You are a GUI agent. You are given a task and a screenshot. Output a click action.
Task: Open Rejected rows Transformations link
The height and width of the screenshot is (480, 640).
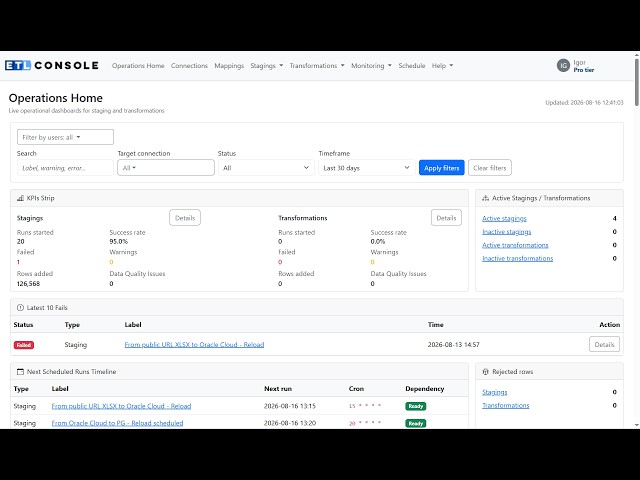pyautogui.click(x=505, y=405)
